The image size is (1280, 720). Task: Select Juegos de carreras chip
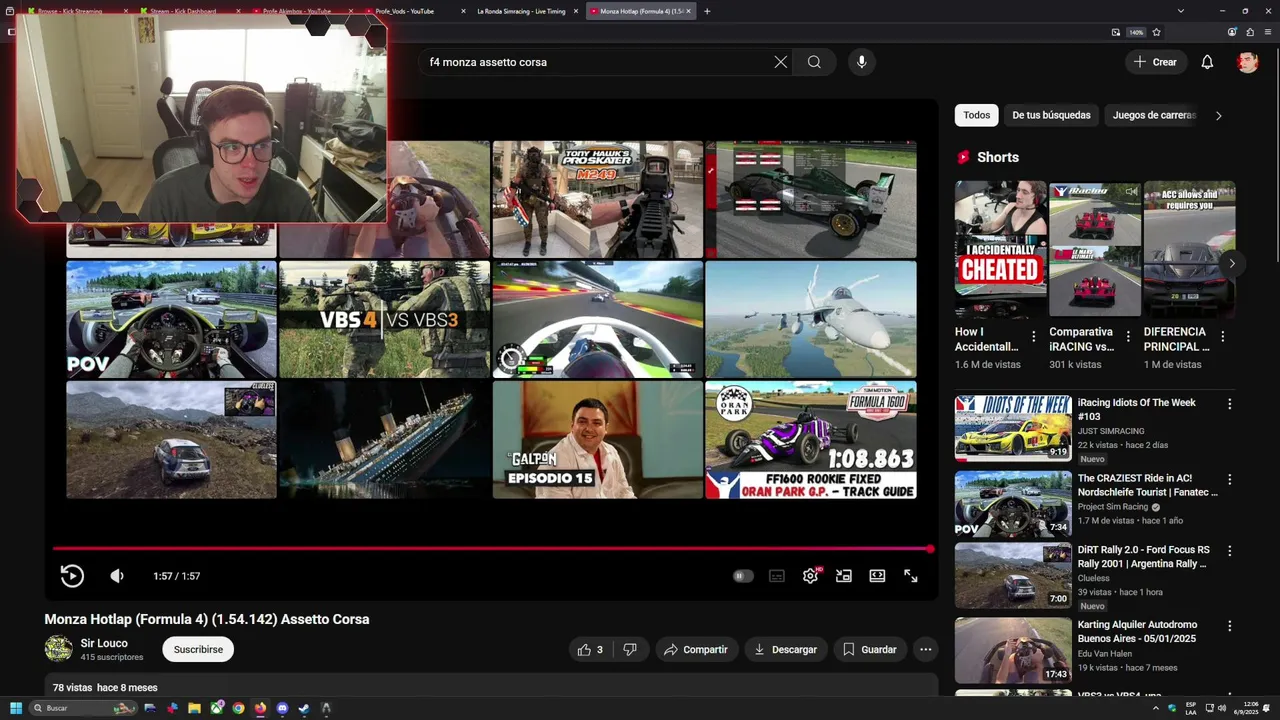point(1154,115)
